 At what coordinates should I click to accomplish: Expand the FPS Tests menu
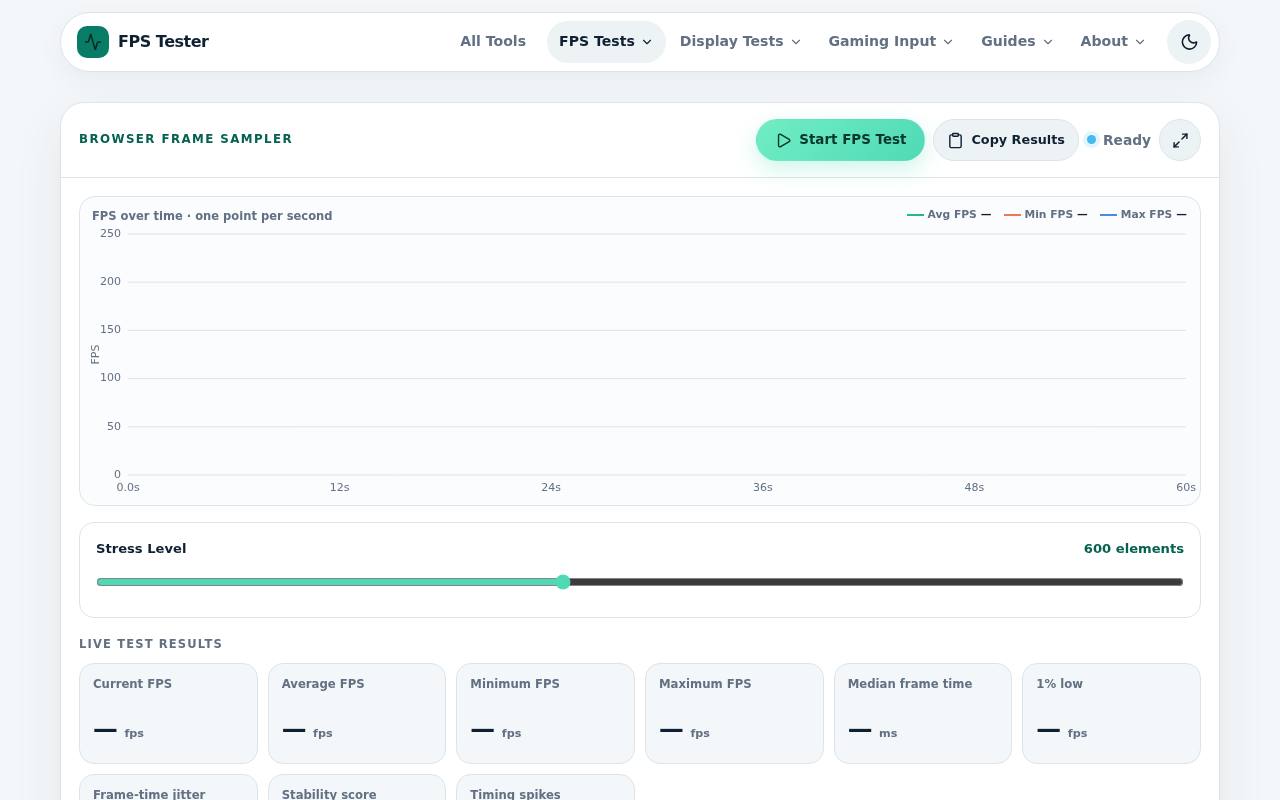coord(606,42)
